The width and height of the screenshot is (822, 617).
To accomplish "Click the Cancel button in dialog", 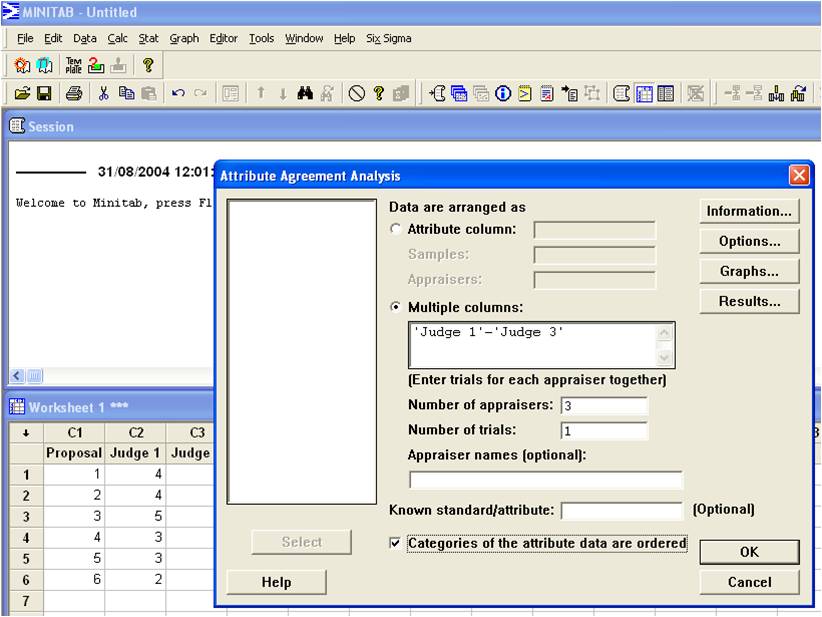I will click(749, 582).
